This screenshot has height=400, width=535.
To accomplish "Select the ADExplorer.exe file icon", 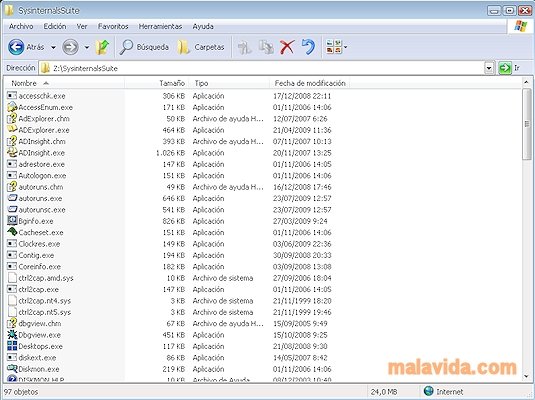I will tap(12, 130).
